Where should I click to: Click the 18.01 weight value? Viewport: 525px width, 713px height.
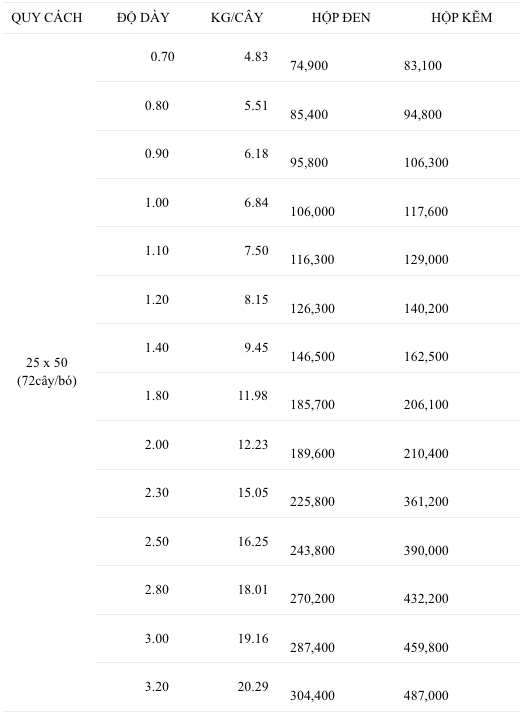(253, 590)
